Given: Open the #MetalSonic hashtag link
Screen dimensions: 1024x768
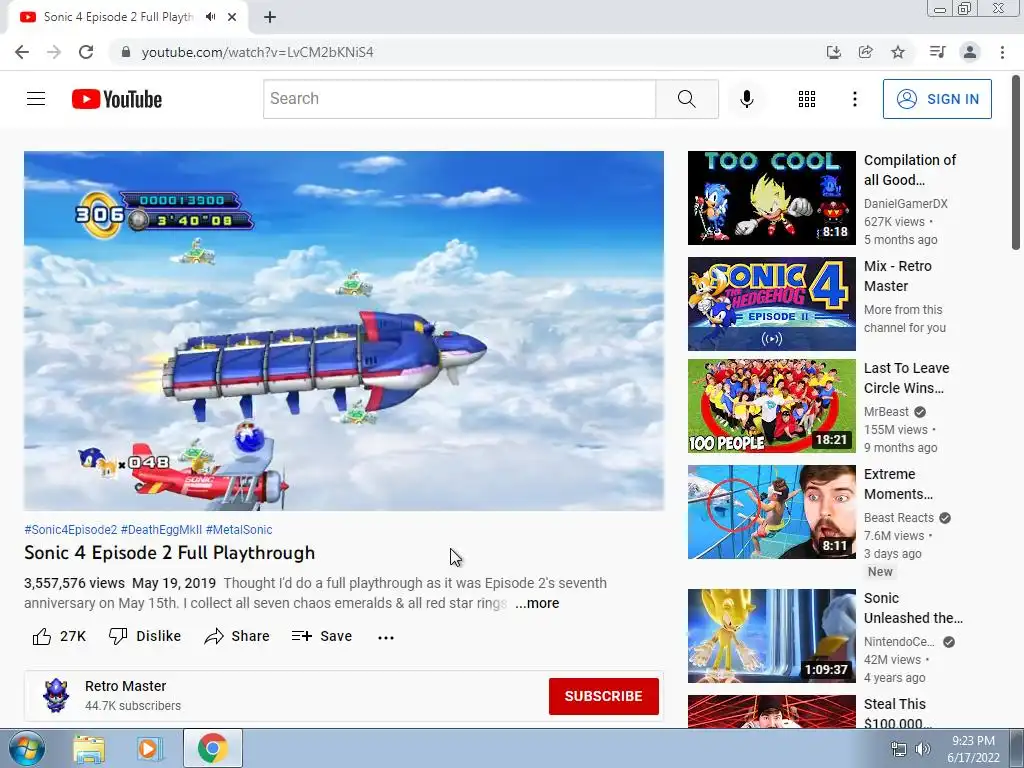Looking at the screenshot, I should click(x=239, y=530).
